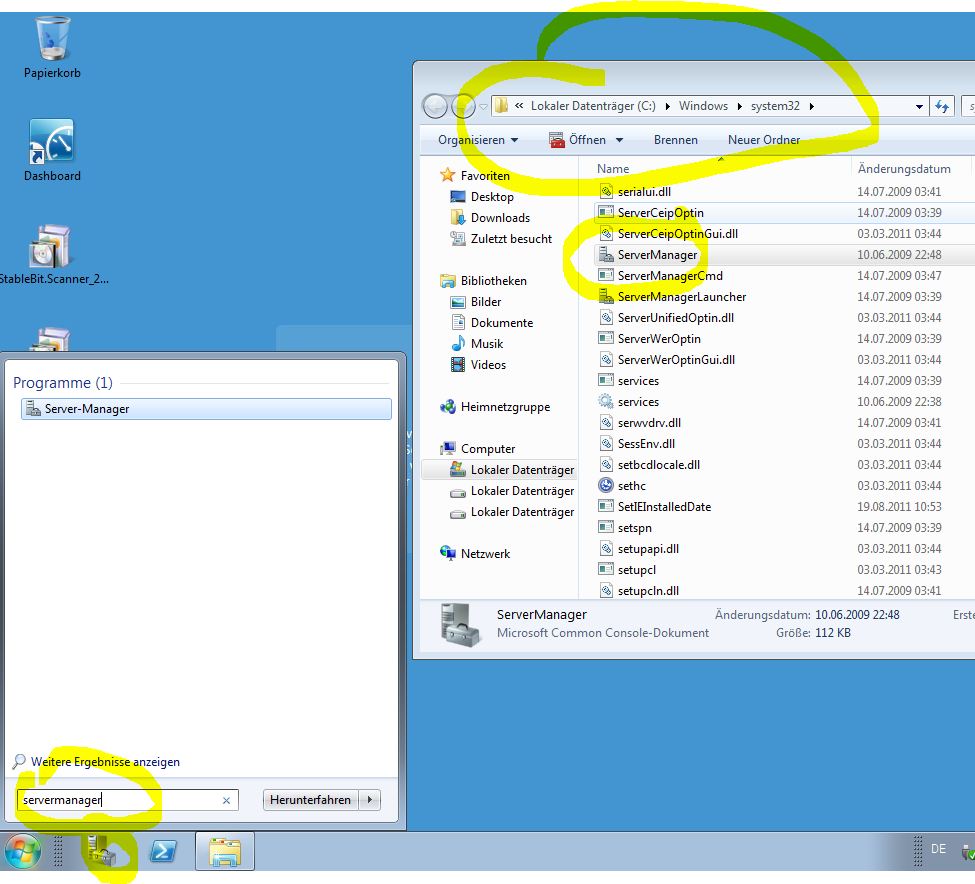975x884 pixels.
Task: Click Brennen in the toolbar
Action: pyautogui.click(x=675, y=140)
